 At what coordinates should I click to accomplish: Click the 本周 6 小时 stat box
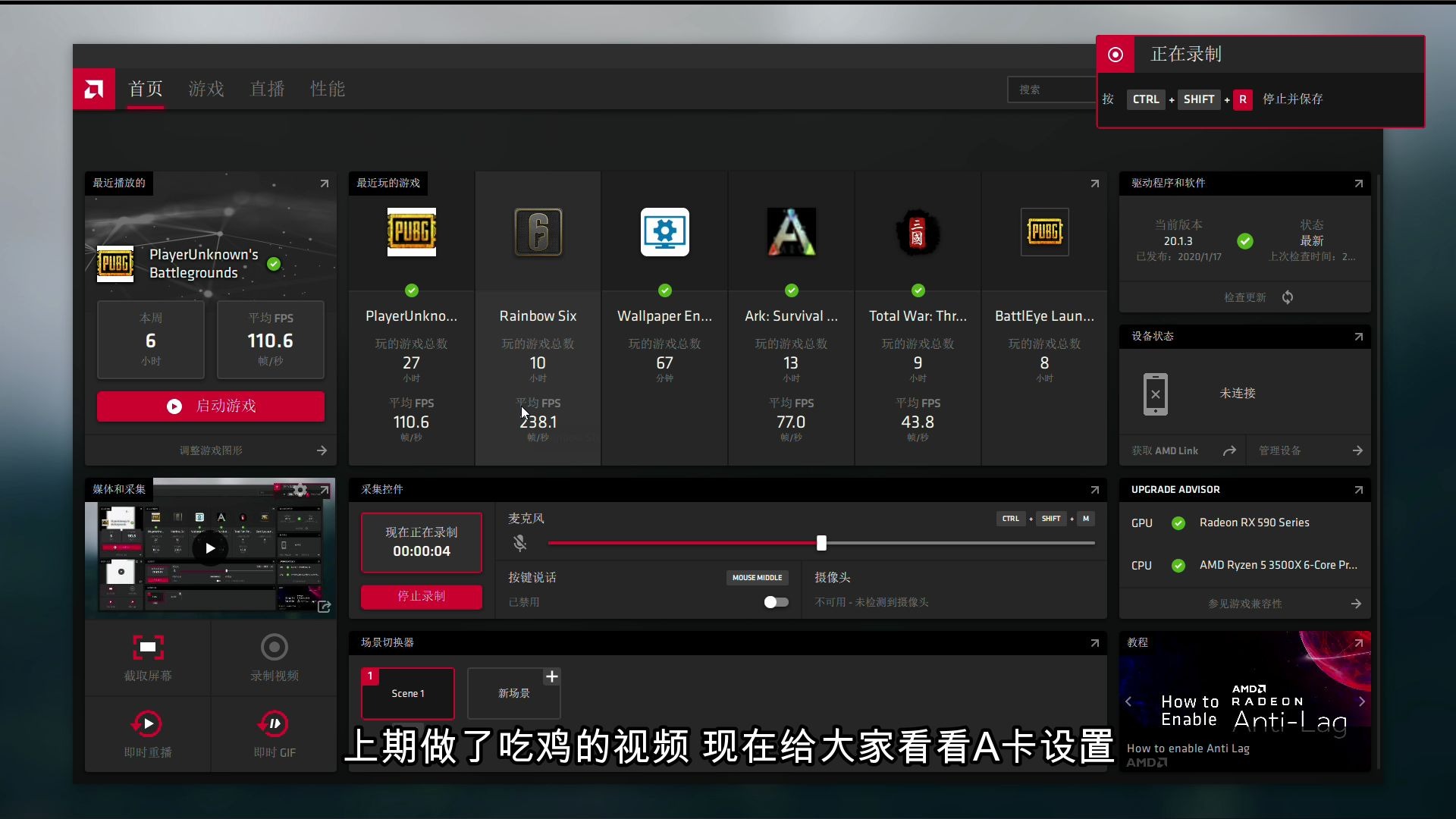point(151,340)
